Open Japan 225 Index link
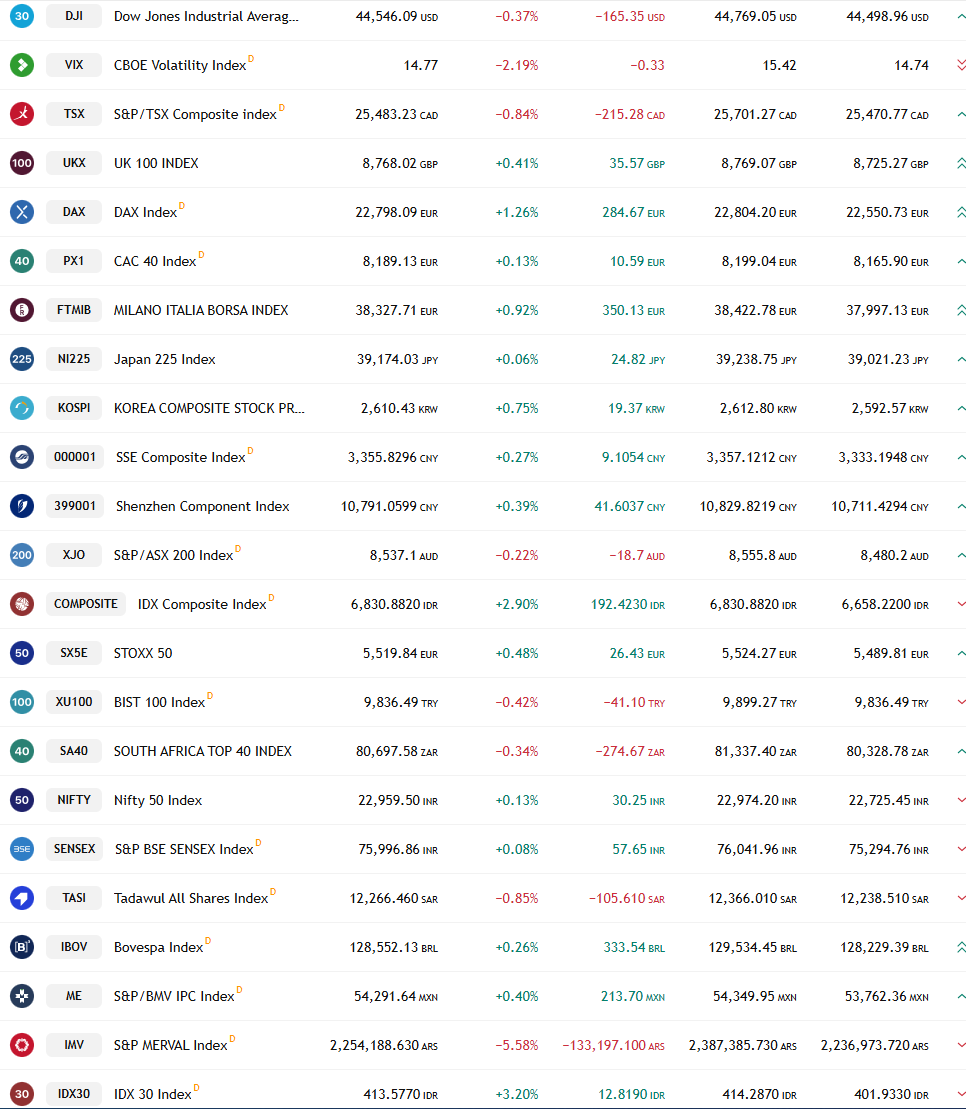 click(x=165, y=359)
